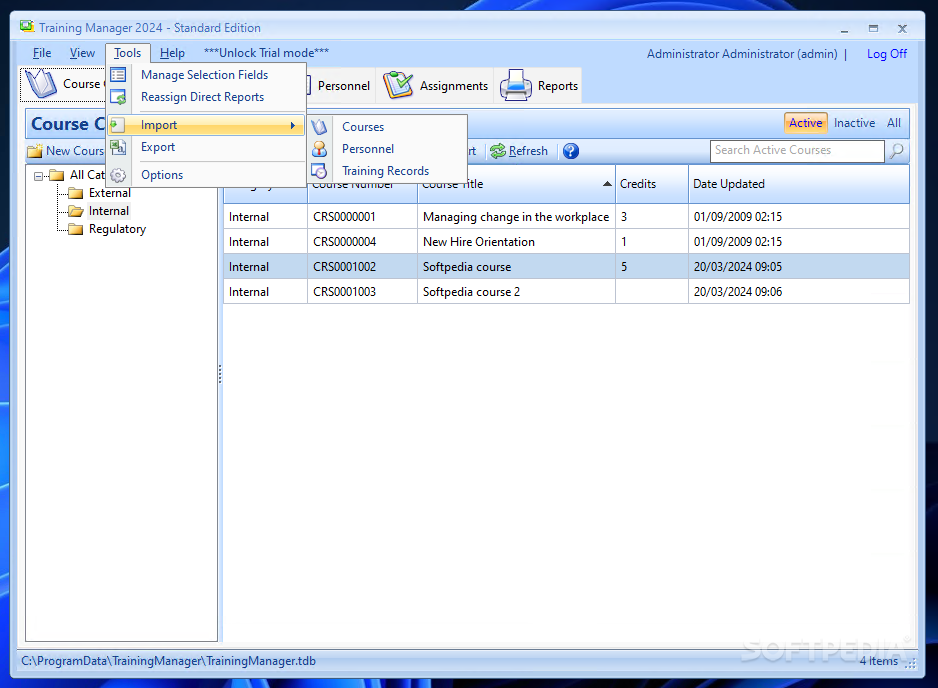Click the Refresh button label
Image resolution: width=938 pixels, height=688 pixels.
528,151
